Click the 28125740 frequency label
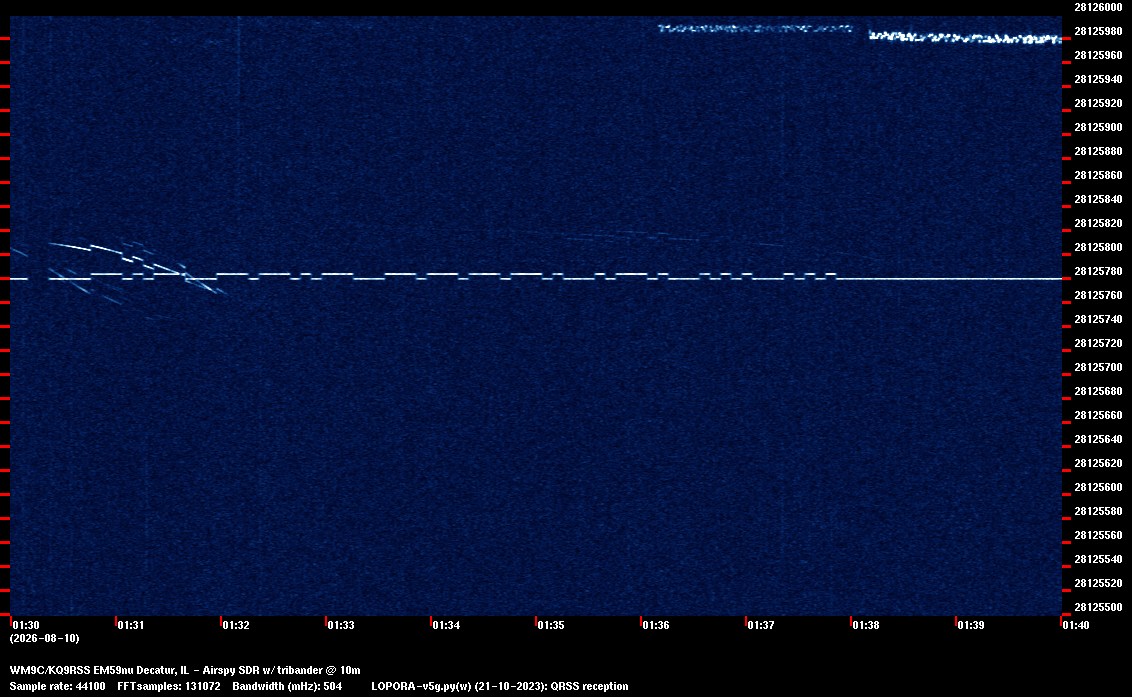 click(x=1098, y=319)
